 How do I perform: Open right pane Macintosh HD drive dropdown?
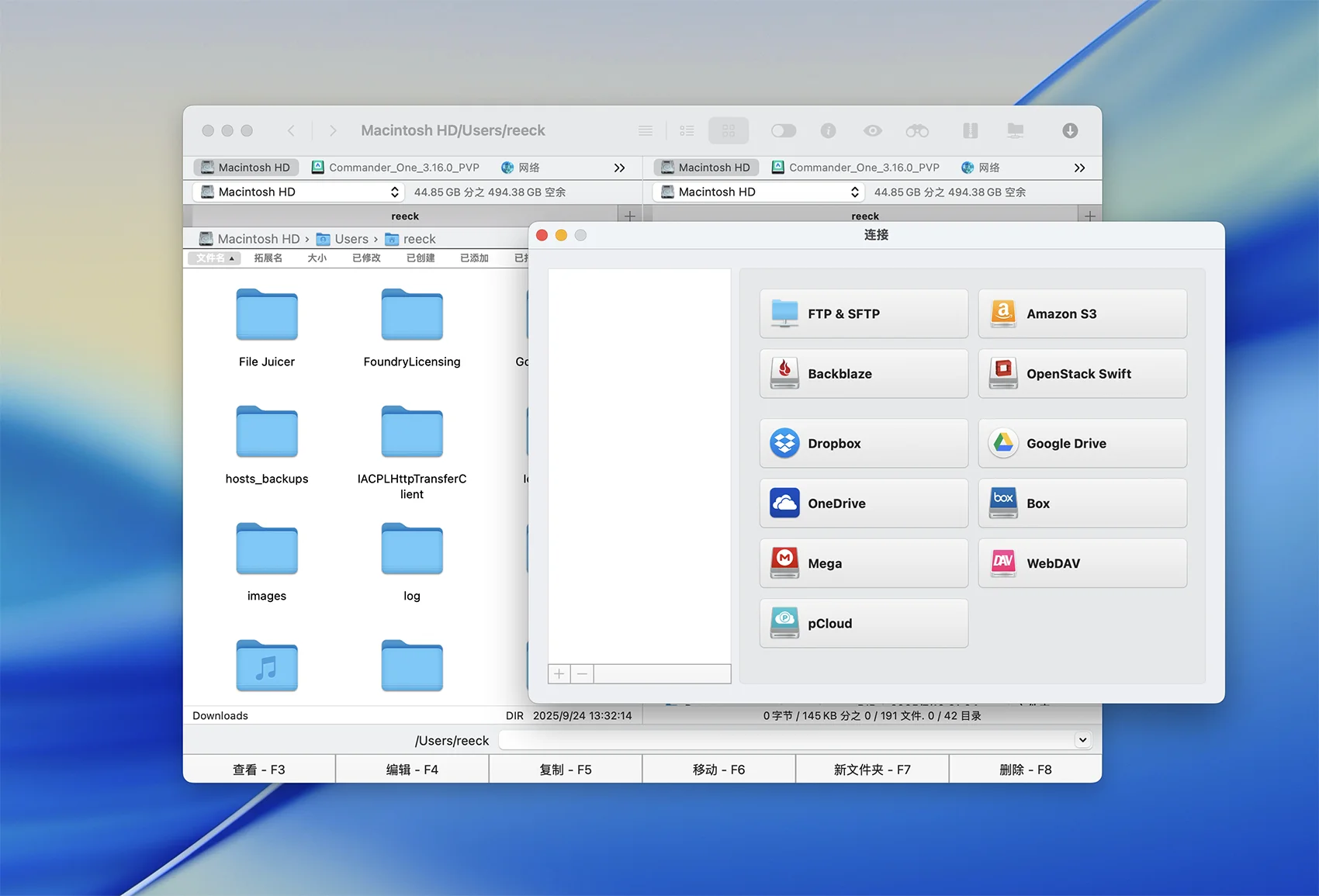coord(758,192)
